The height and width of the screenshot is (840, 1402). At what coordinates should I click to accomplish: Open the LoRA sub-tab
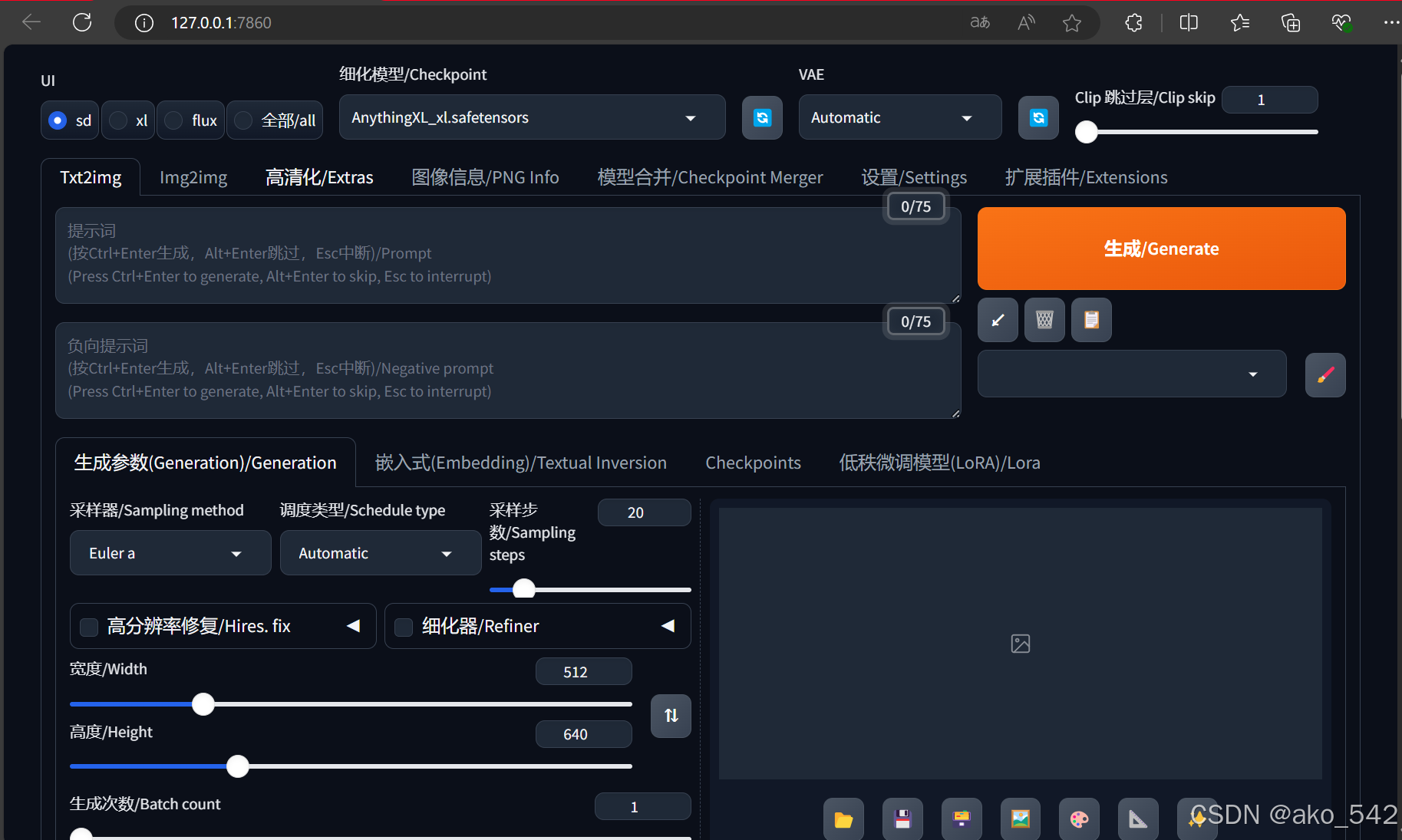tap(939, 463)
